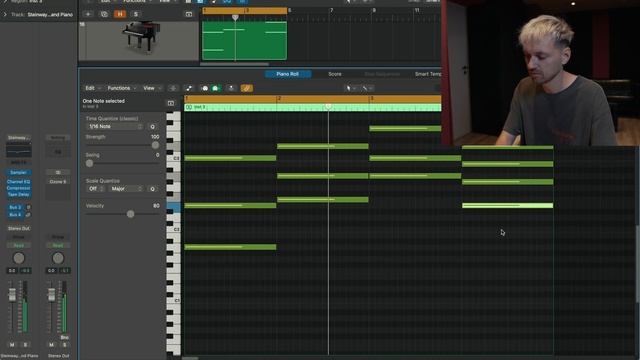
Task: Toggle MIDI In button in piano roll
Action: (x=205, y=88)
